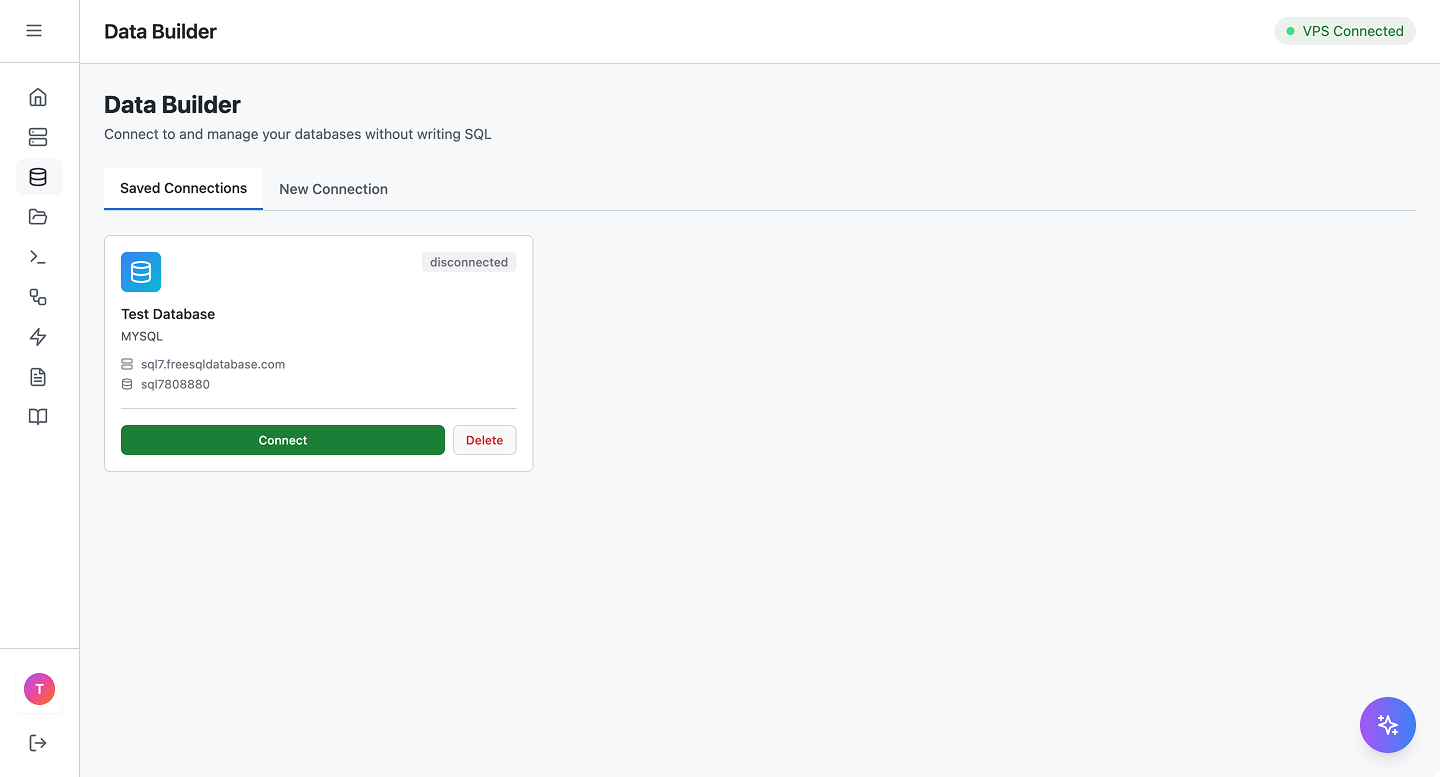Open the Home sidebar icon

pyautogui.click(x=38, y=97)
